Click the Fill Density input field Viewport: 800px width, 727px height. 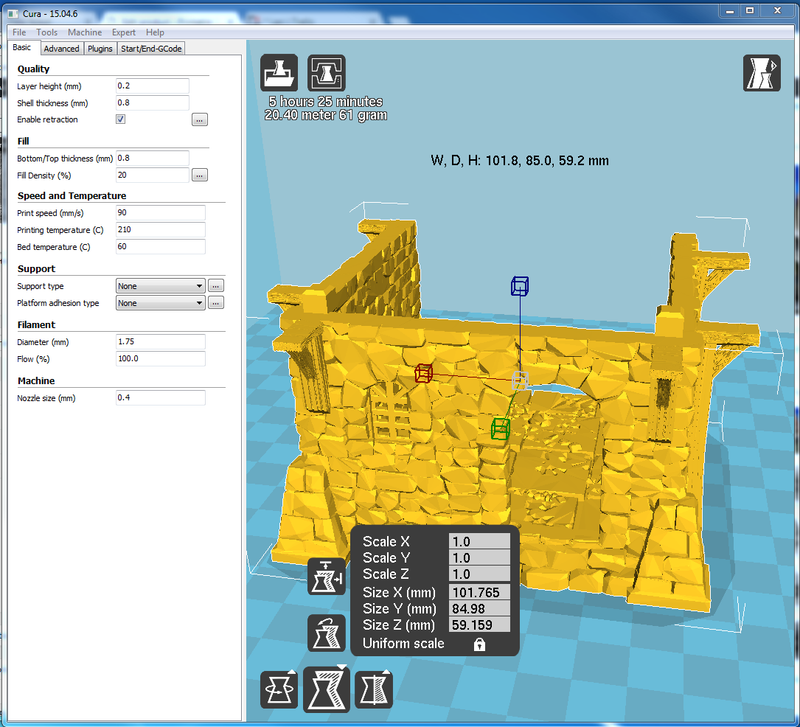coord(153,175)
